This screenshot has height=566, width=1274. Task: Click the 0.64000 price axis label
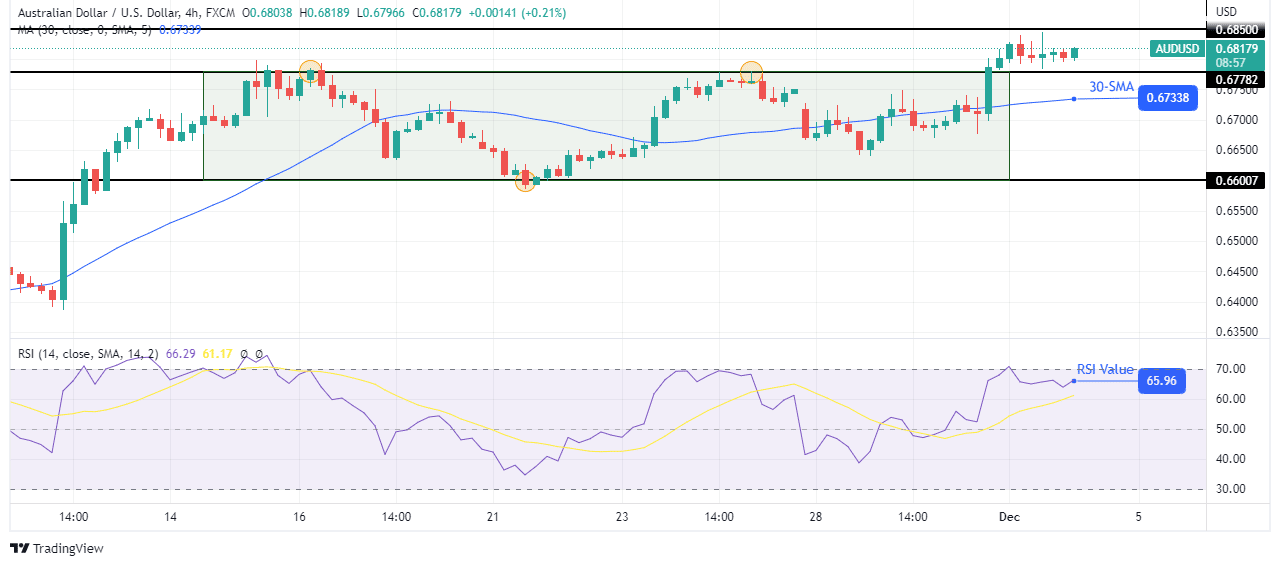pyautogui.click(x=1235, y=302)
